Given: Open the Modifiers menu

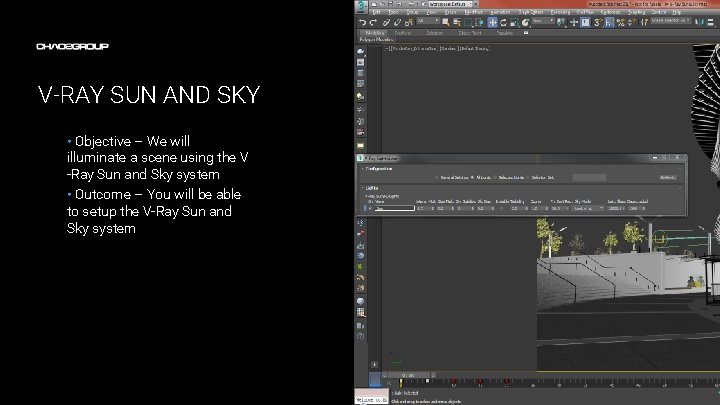Looking at the screenshot, I should (x=473, y=12).
